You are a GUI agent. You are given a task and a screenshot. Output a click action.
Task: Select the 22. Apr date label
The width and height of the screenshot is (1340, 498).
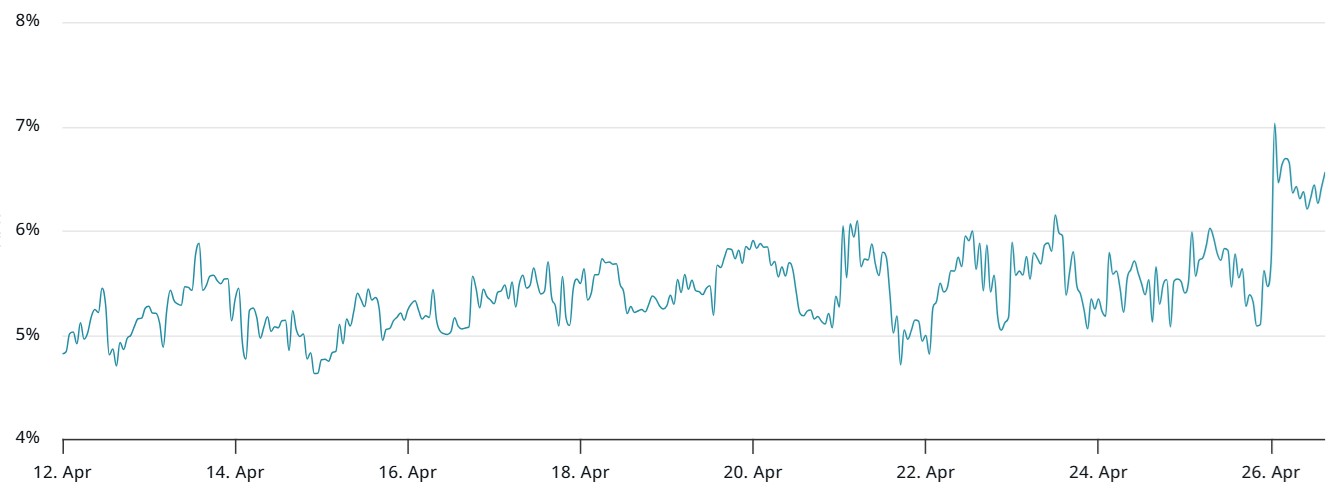coord(926,471)
